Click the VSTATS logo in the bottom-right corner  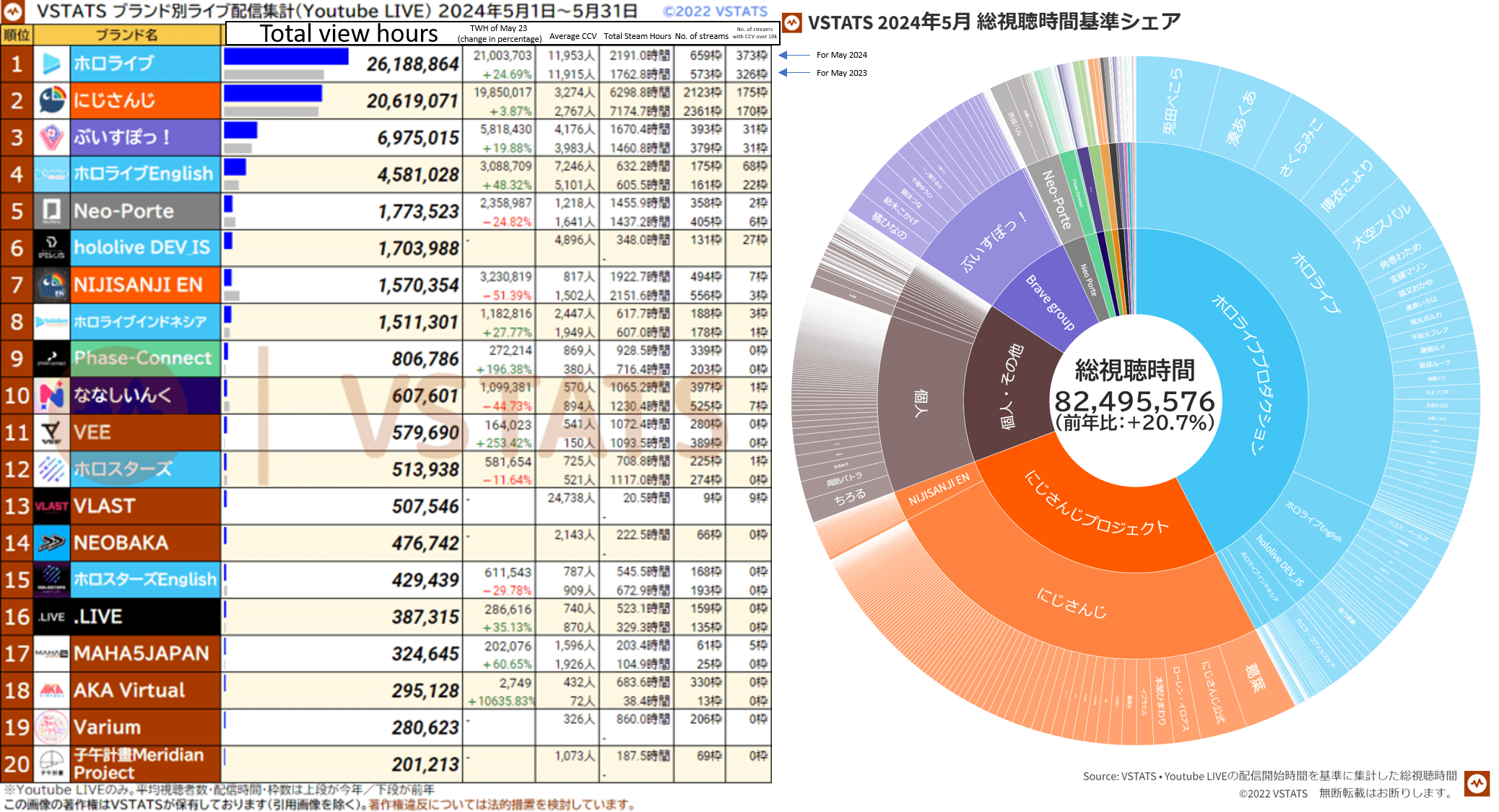tap(1477, 783)
